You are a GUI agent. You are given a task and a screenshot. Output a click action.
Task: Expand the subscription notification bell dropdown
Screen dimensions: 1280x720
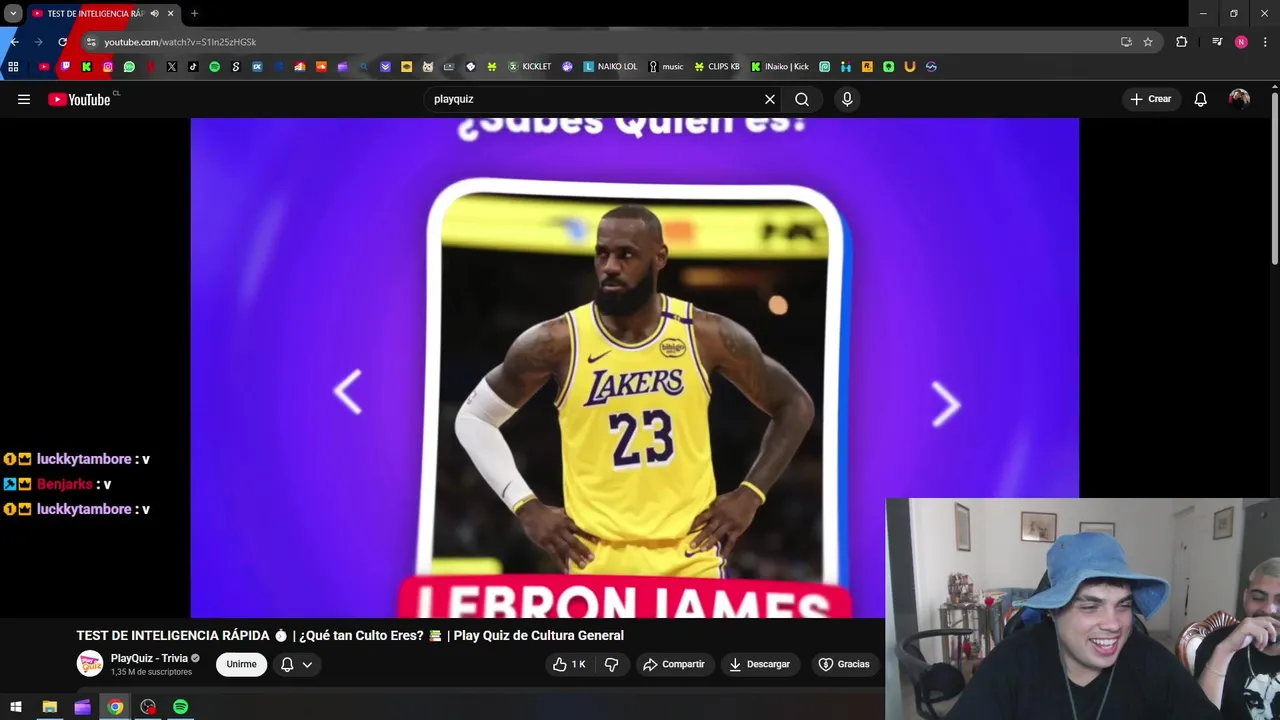[x=296, y=664]
